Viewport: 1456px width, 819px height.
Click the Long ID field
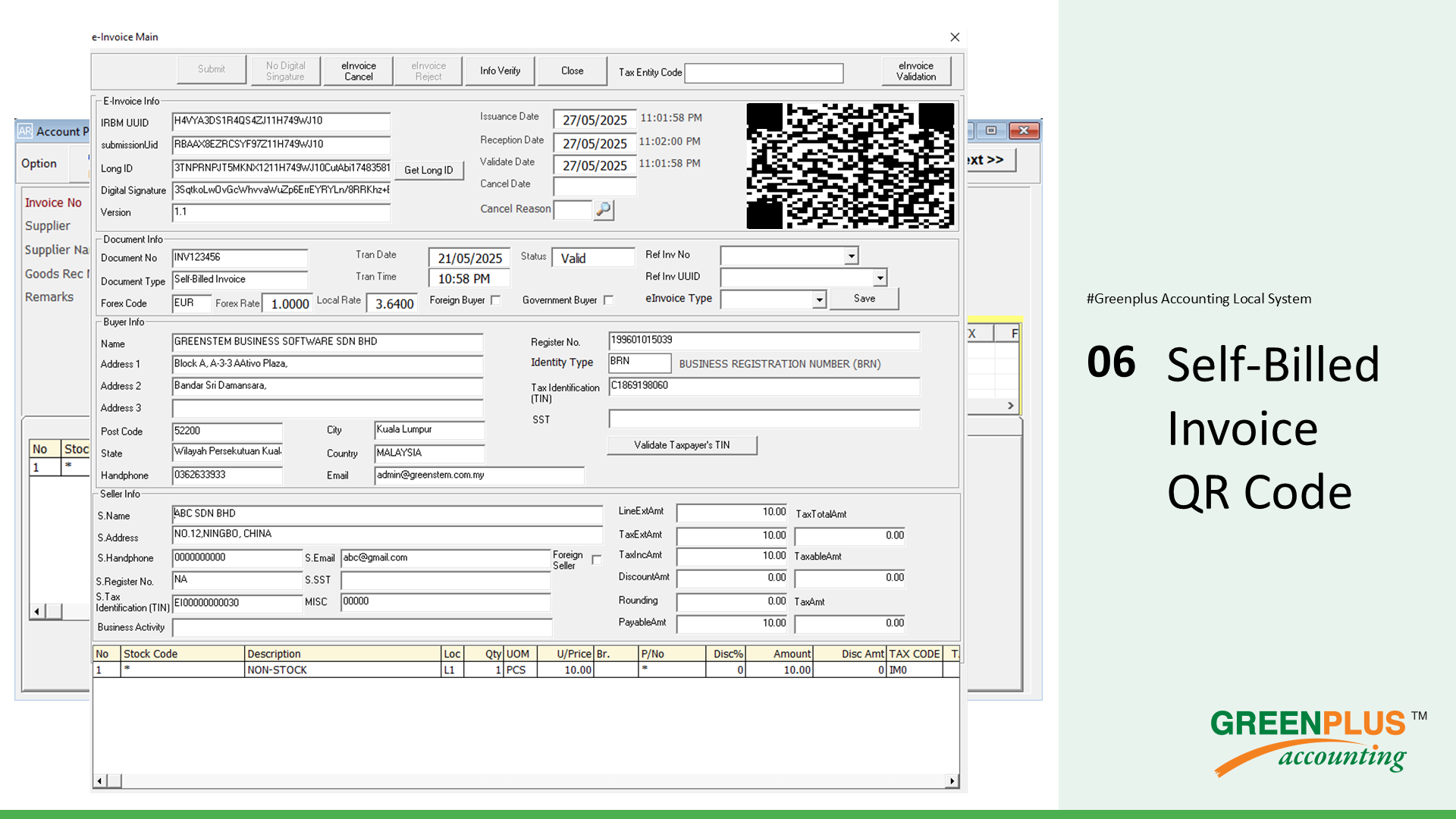[281, 169]
